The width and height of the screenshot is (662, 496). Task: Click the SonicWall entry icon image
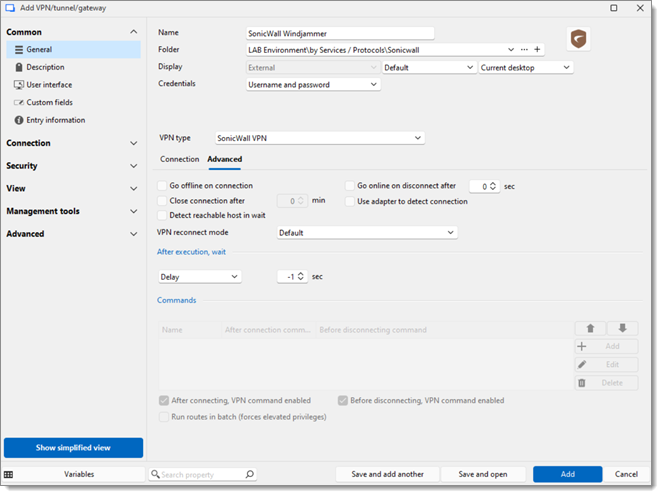tap(578, 39)
